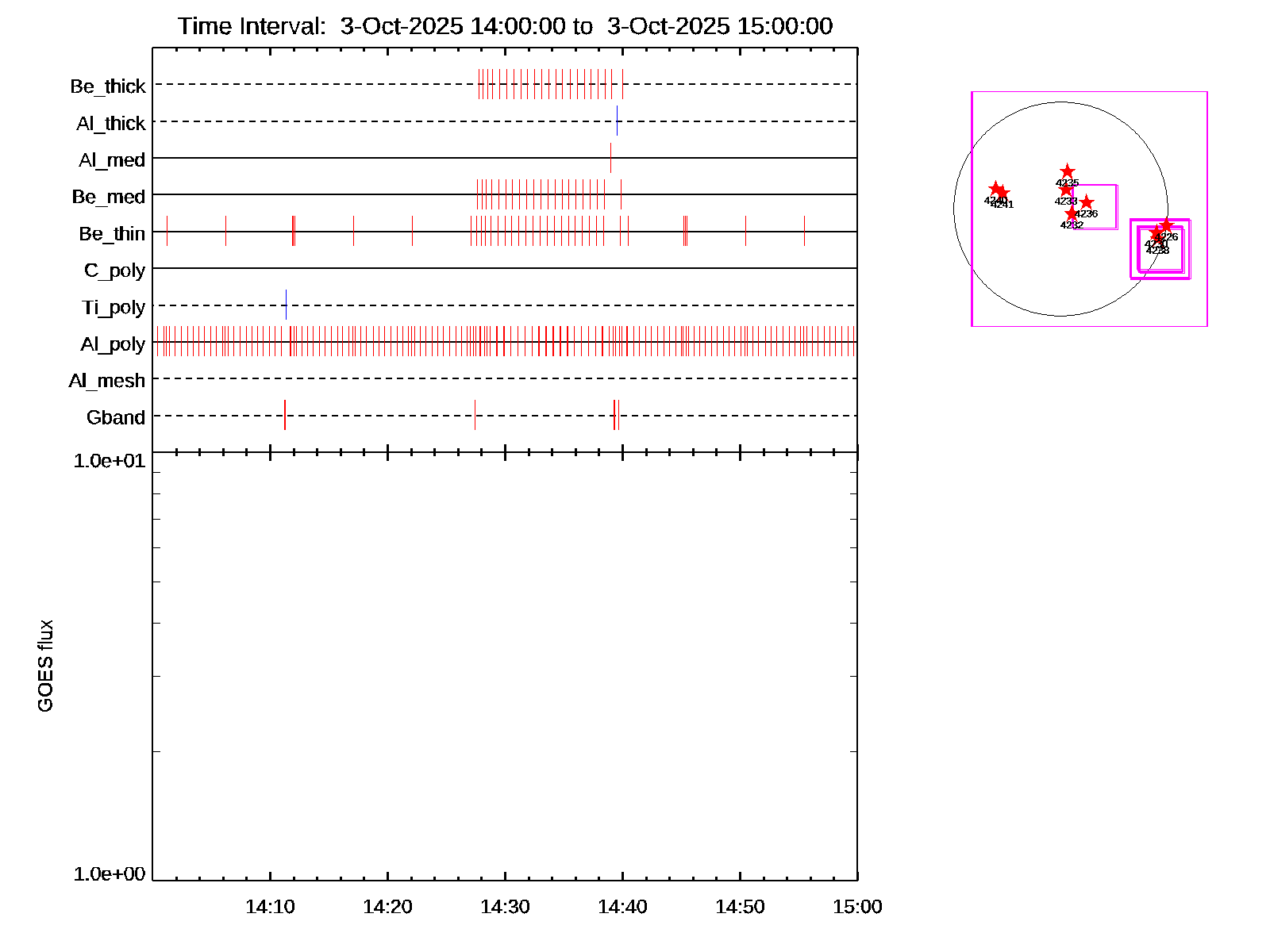Image resolution: width=1270 pixels, height=952 pixels.
Task: Click the Be_thick filter row label
Action: (108, 86)
